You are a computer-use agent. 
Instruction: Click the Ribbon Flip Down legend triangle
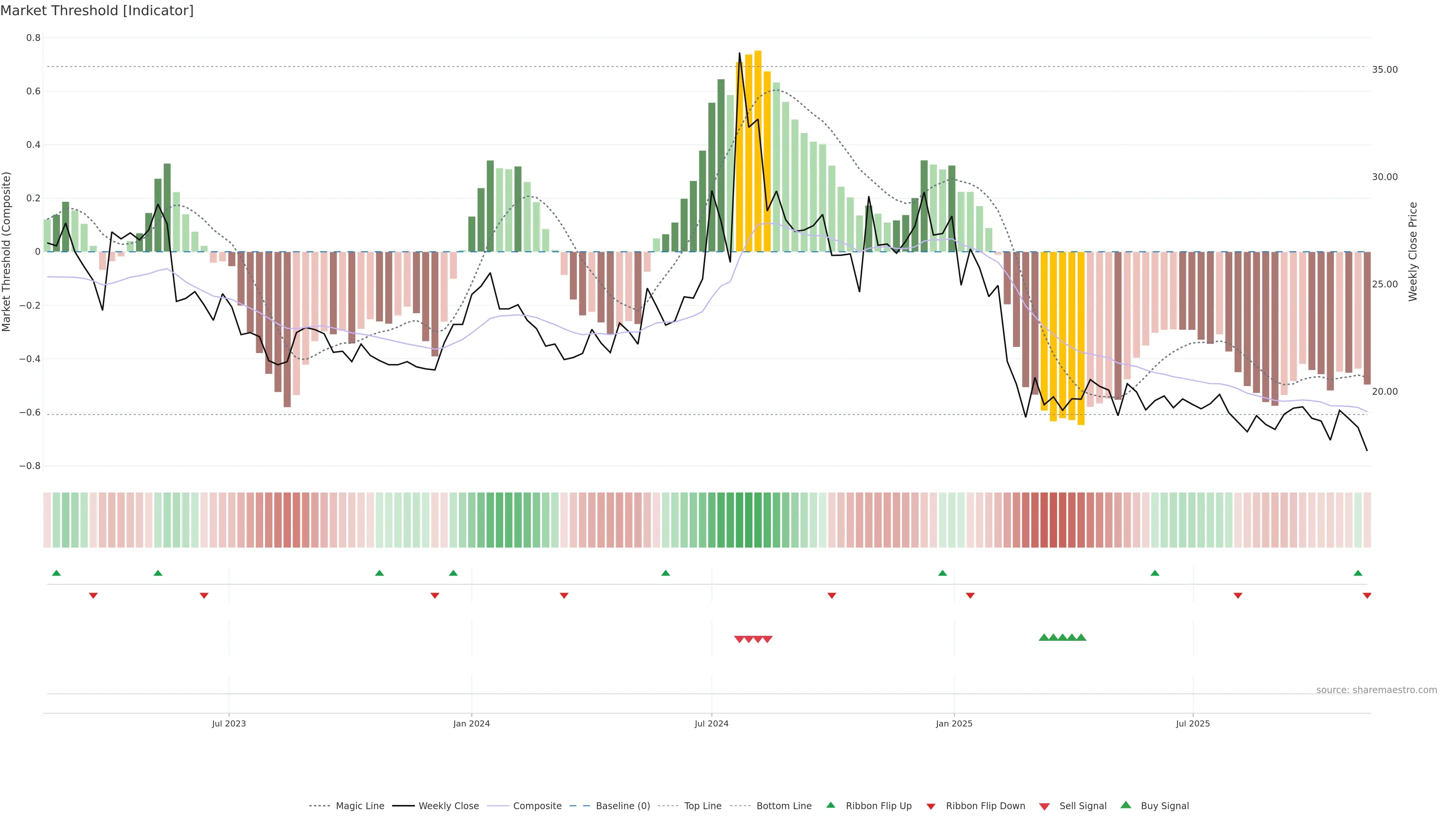coord(931,806)
